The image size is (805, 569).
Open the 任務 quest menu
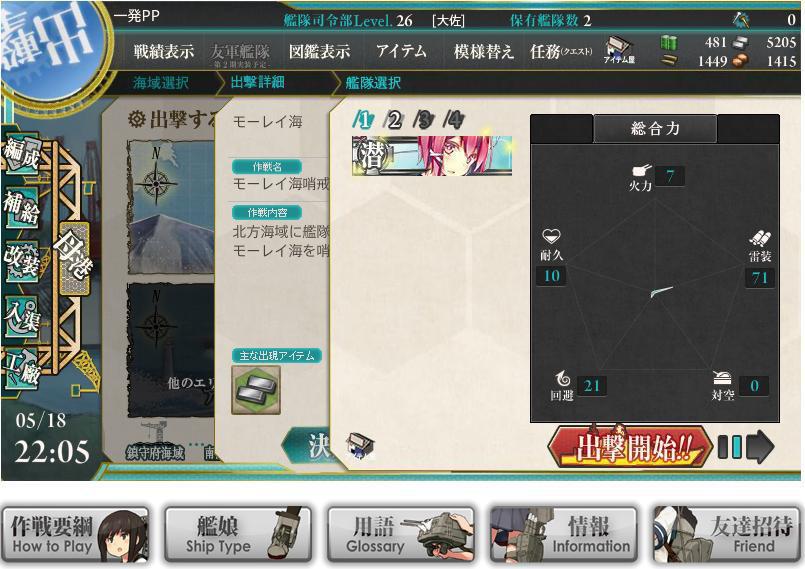(561, 51)
